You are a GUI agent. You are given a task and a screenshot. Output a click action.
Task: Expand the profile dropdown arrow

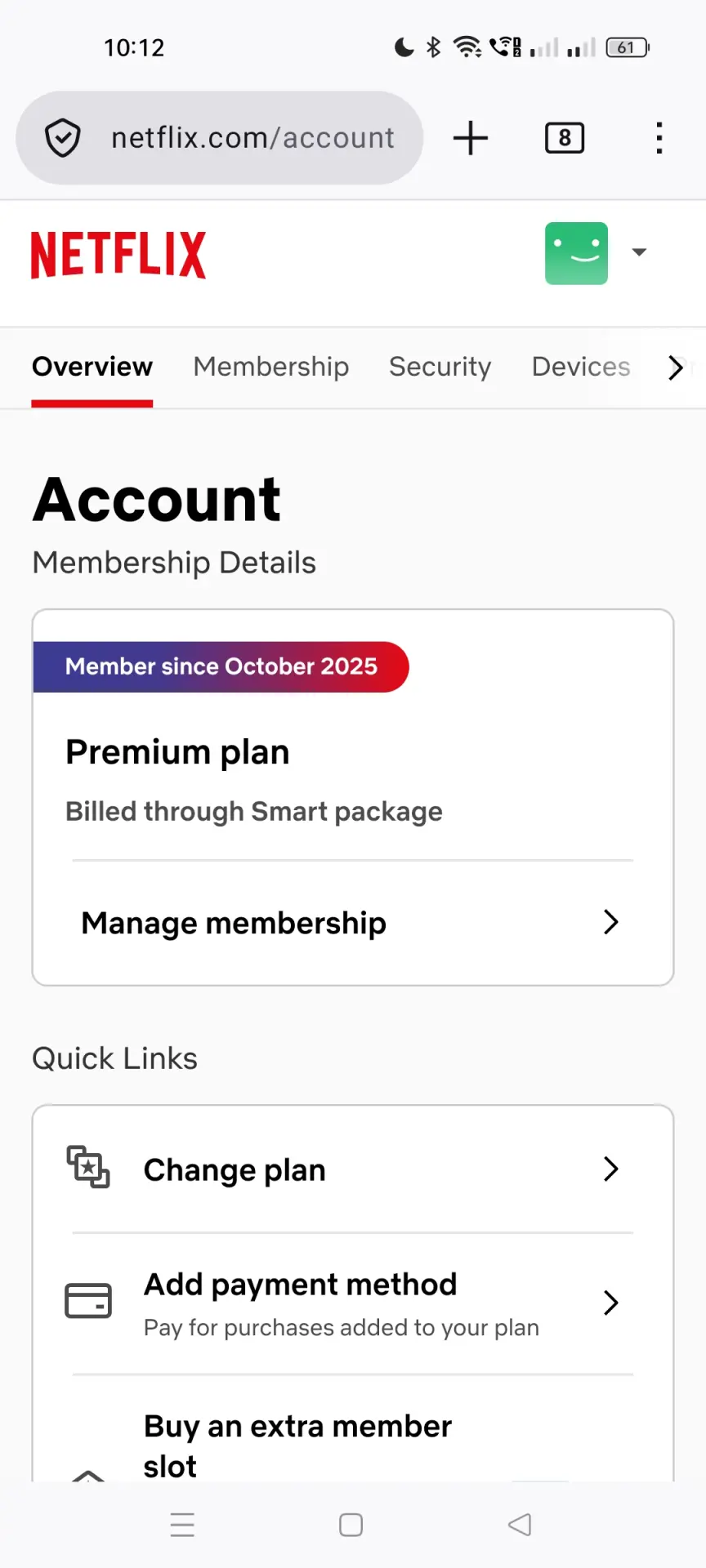click(x=640, y=252)
